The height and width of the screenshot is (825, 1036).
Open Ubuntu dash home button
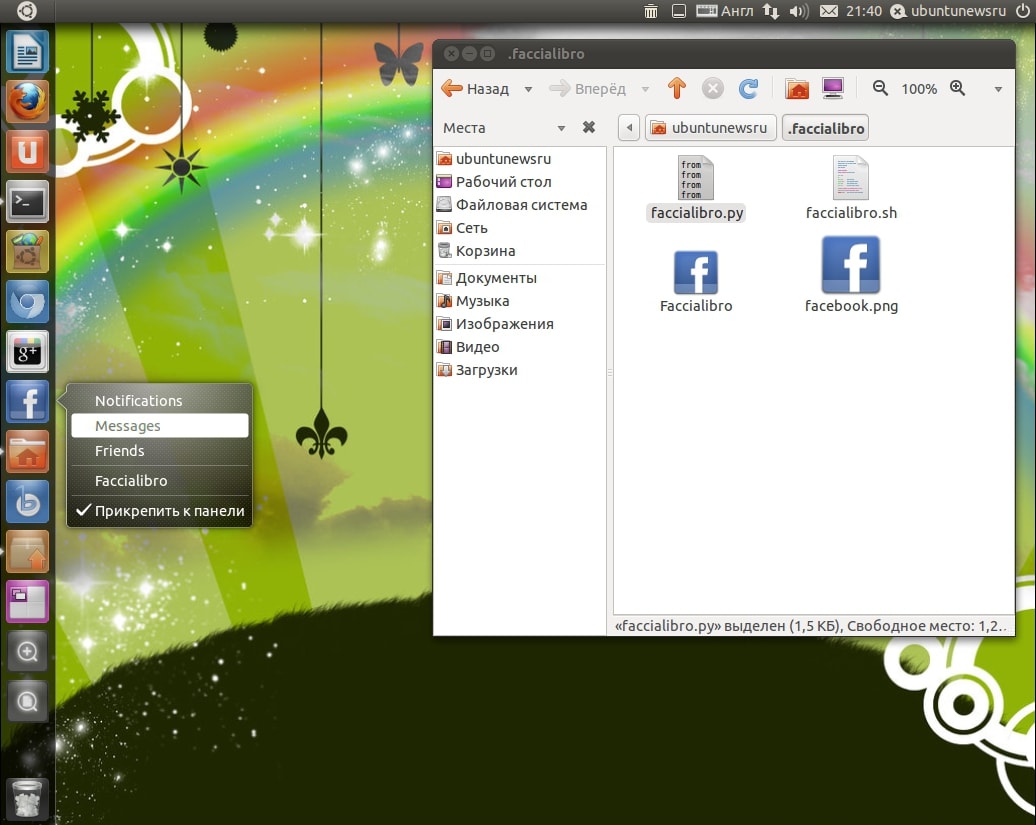(x=26, y=11)
